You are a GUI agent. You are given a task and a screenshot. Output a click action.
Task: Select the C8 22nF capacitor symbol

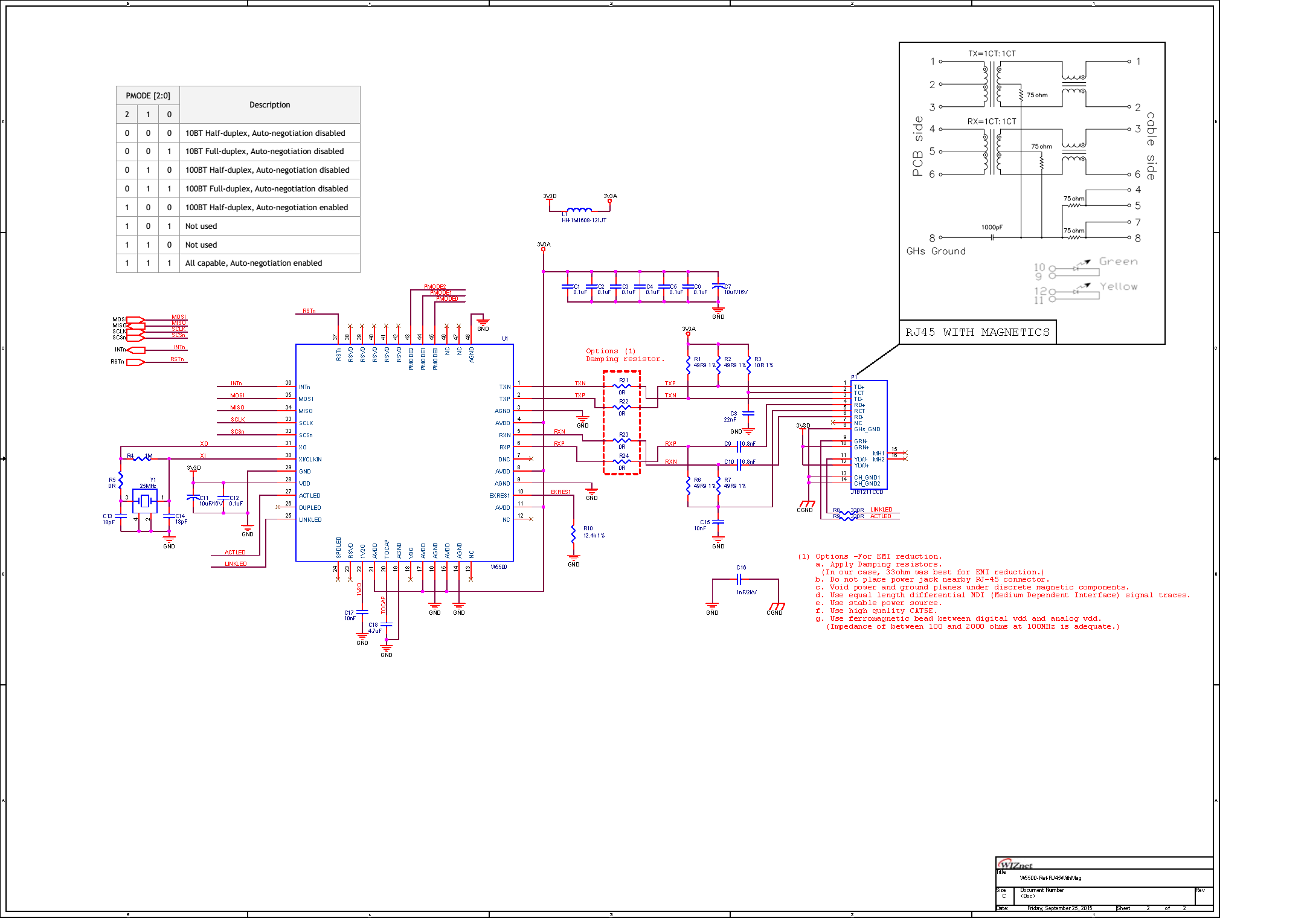pyautogui.click(x=748, y=414)
